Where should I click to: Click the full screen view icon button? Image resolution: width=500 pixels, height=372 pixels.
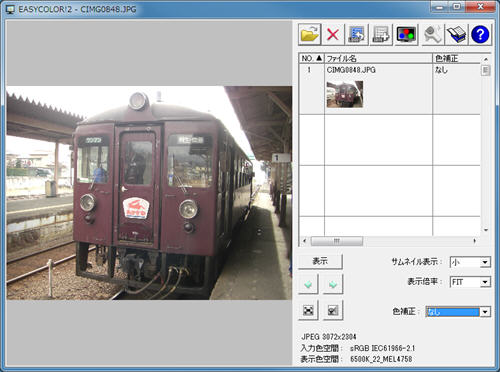tap(308, 310)
